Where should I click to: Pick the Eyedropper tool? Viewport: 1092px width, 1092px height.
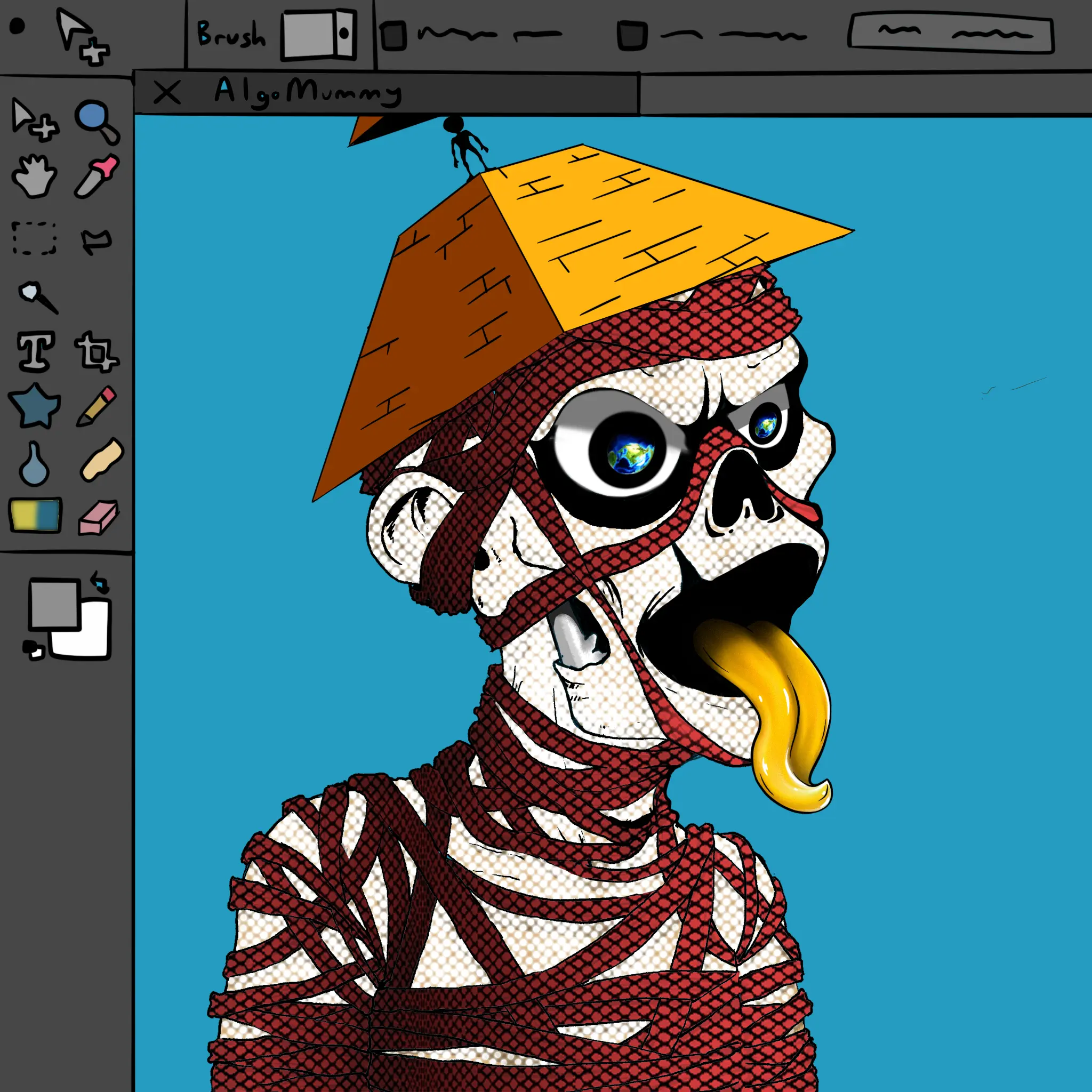(97, 176)
